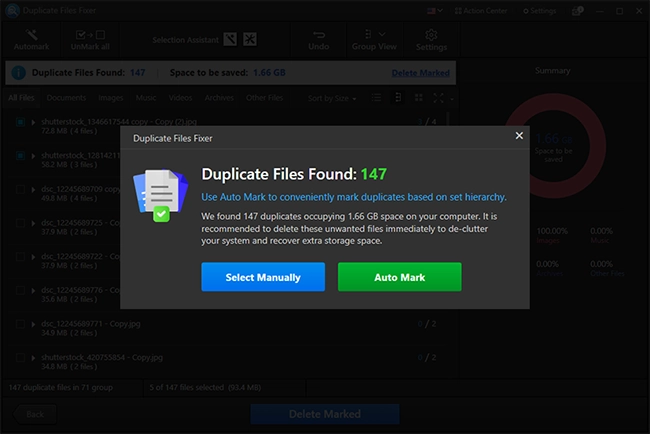Select the grid thumbnail view icon
Screen dimensions: 650x434
[419, 98]
